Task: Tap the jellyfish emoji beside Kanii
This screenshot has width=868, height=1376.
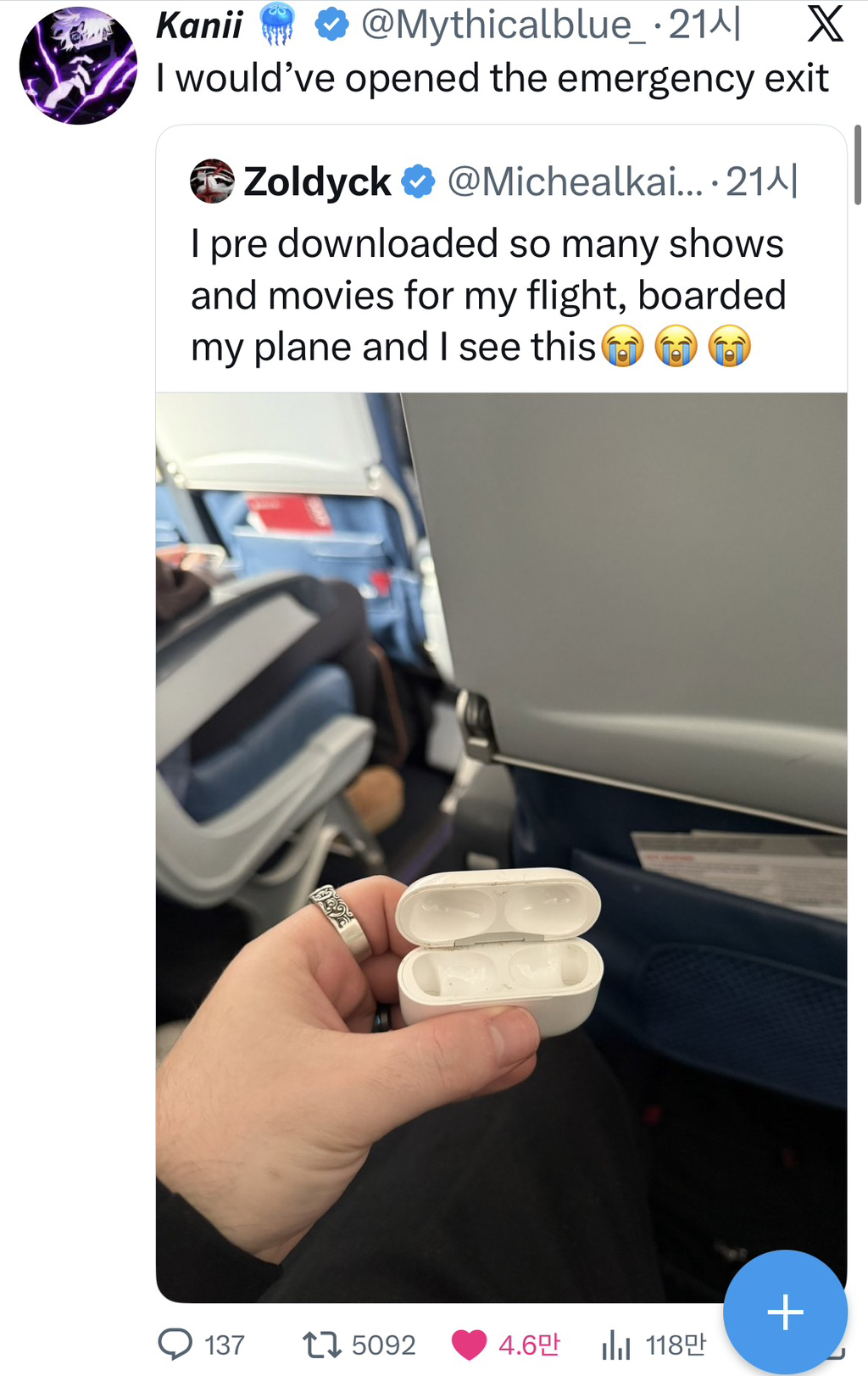Action: click(276, 24)
